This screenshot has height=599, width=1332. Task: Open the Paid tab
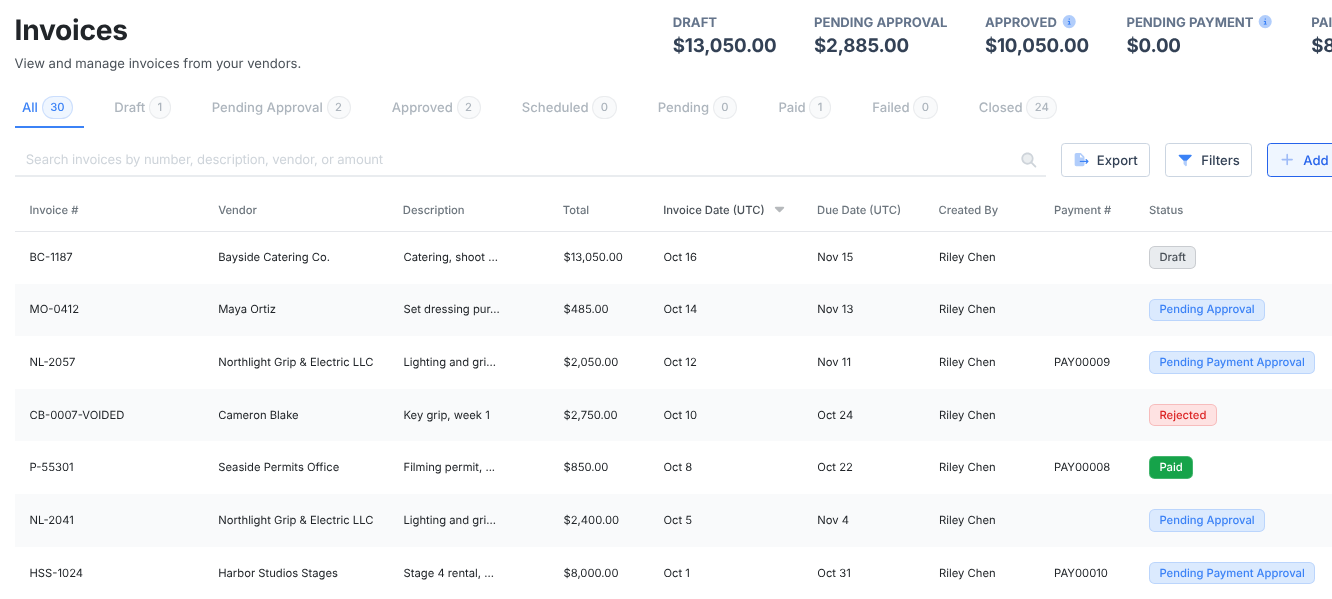point(804,107)
